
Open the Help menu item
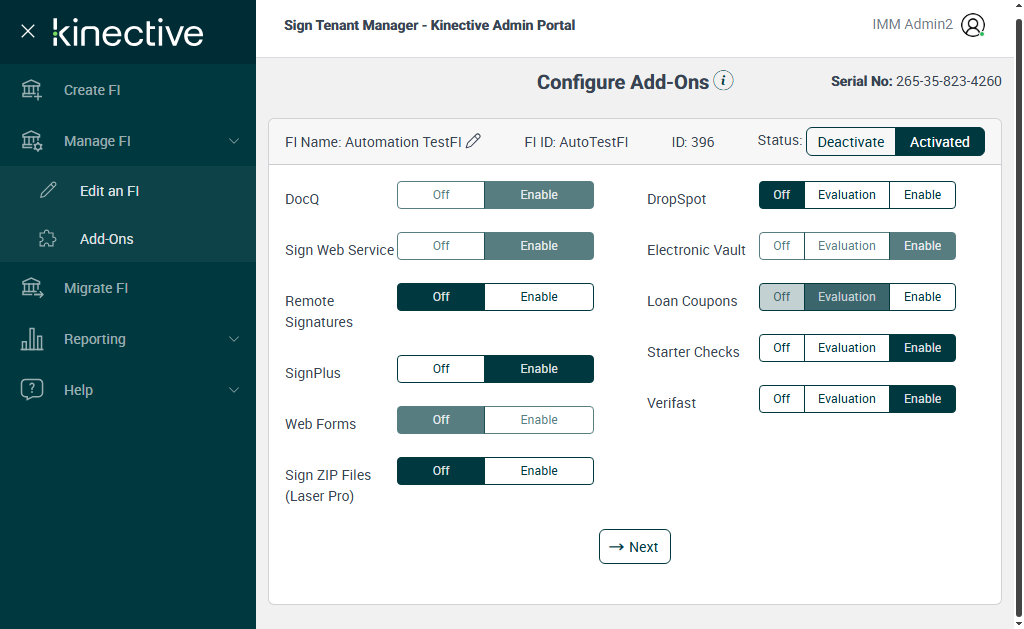pos(128,390)
